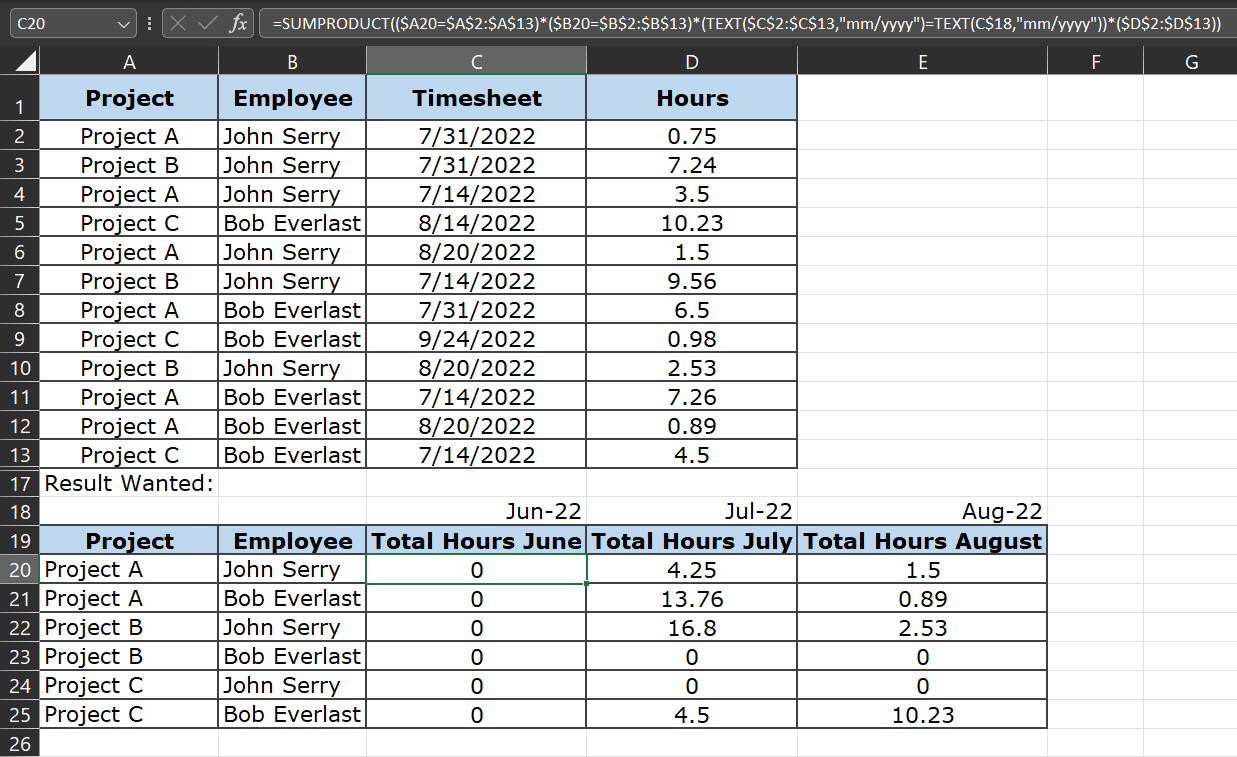Select column A header
1237x757 pixels.
point(129,62)
